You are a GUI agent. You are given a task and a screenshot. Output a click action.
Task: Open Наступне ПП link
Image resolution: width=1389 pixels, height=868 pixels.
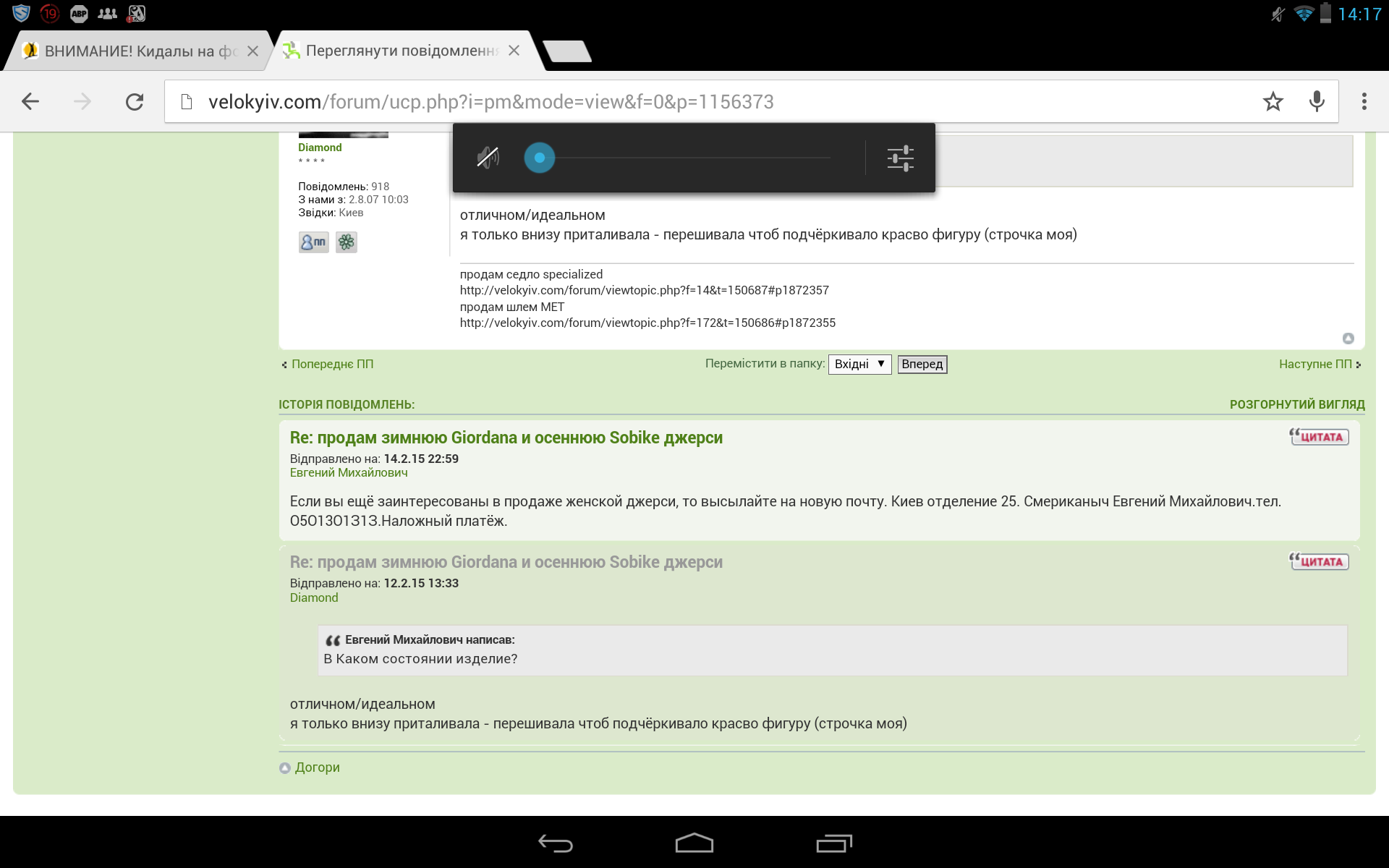(x=1314, y=364)
